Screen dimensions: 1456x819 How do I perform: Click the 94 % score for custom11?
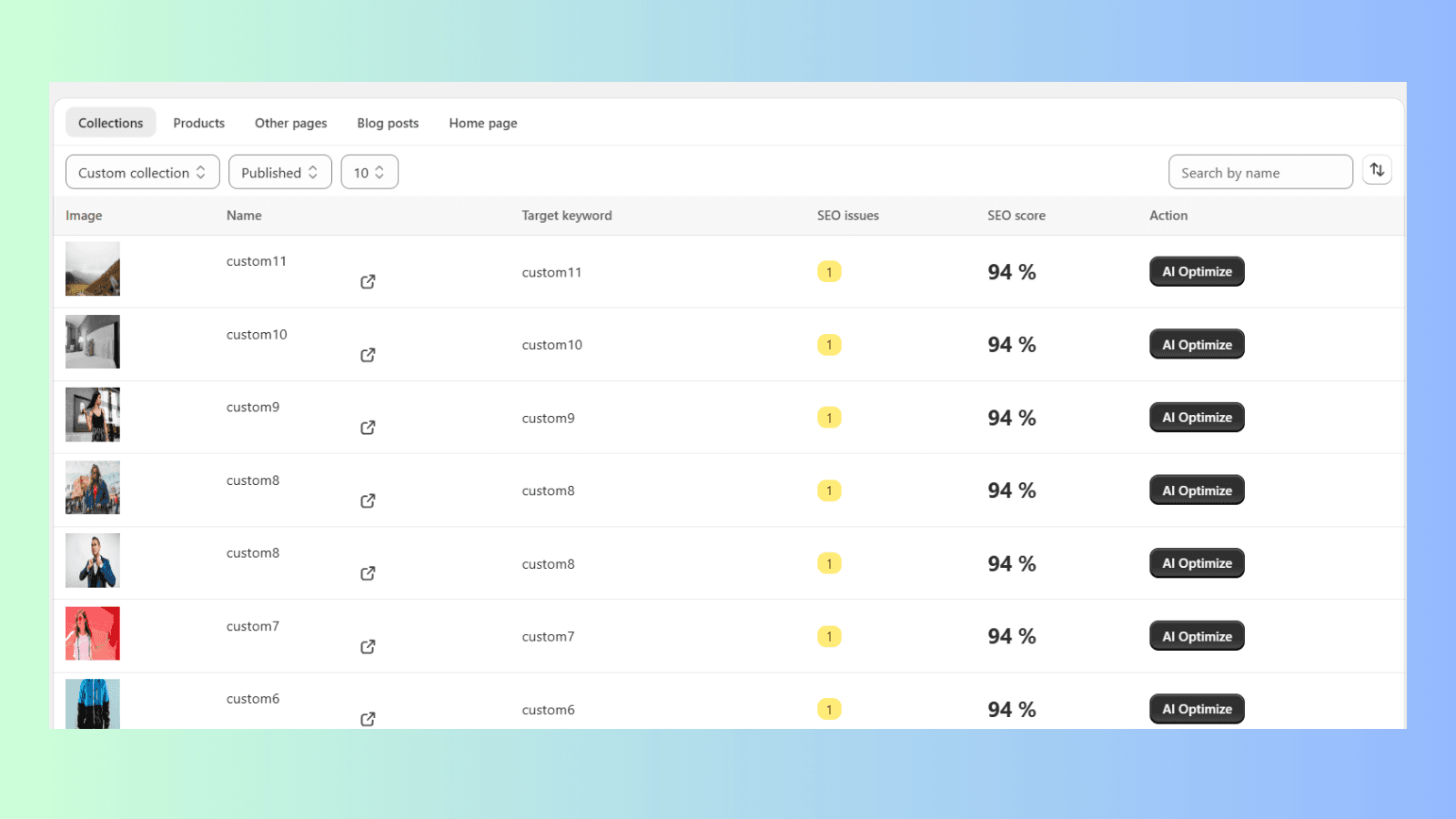click(x=1012, y=272)
